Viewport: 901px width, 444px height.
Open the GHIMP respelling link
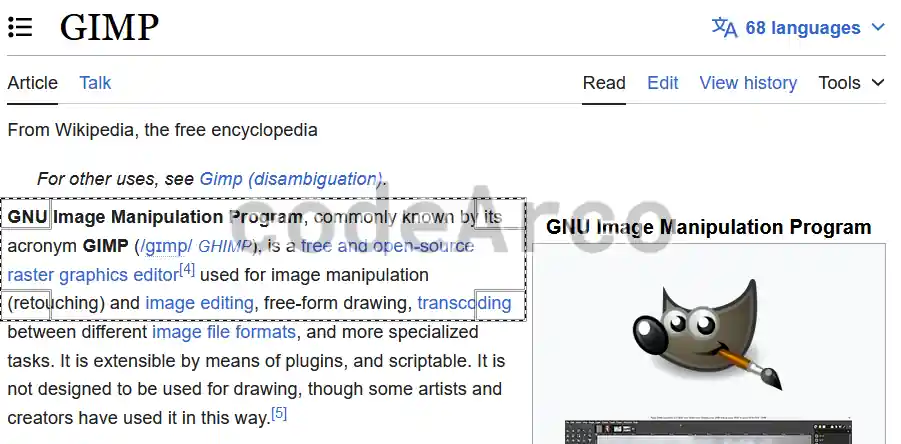pyautogui.click(x=225, y=246)
